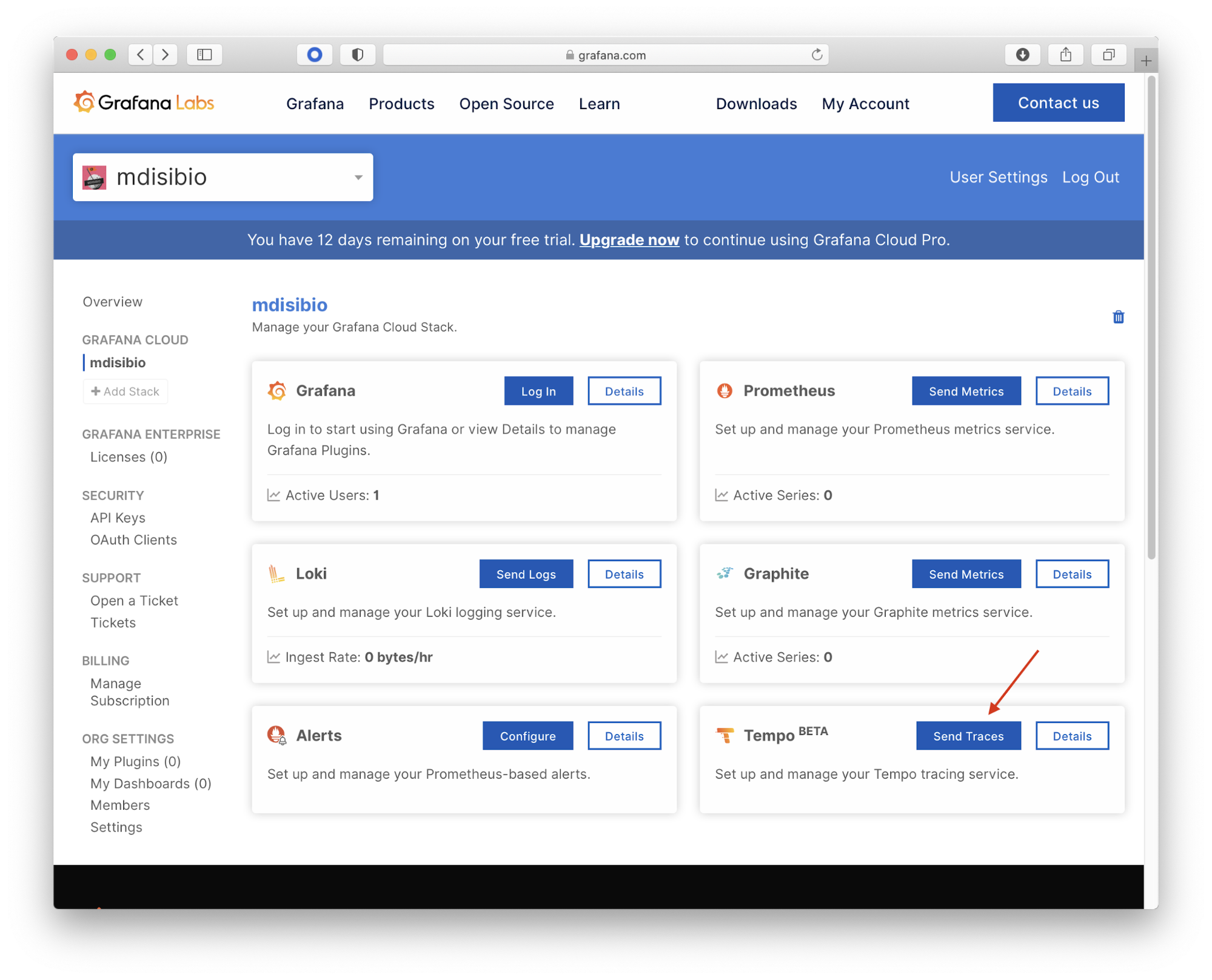Open the Safari downloads icon
The height and width of the screenshot is (980, 1212).
click(1022, 55)
